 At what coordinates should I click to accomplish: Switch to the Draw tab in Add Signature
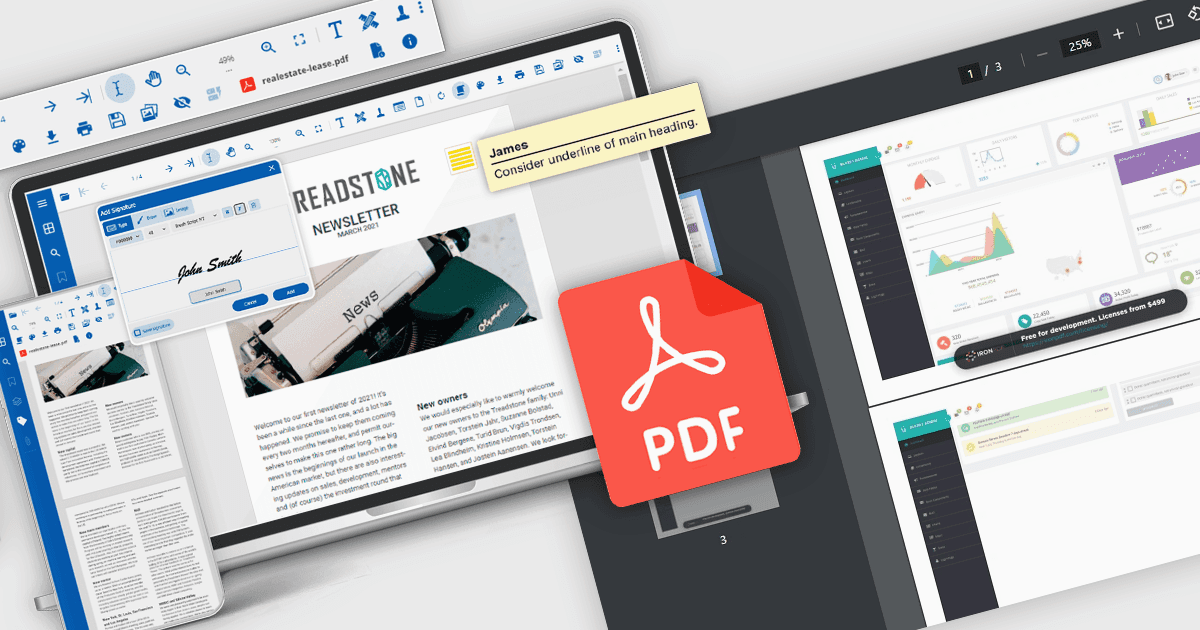click(147, 218)
